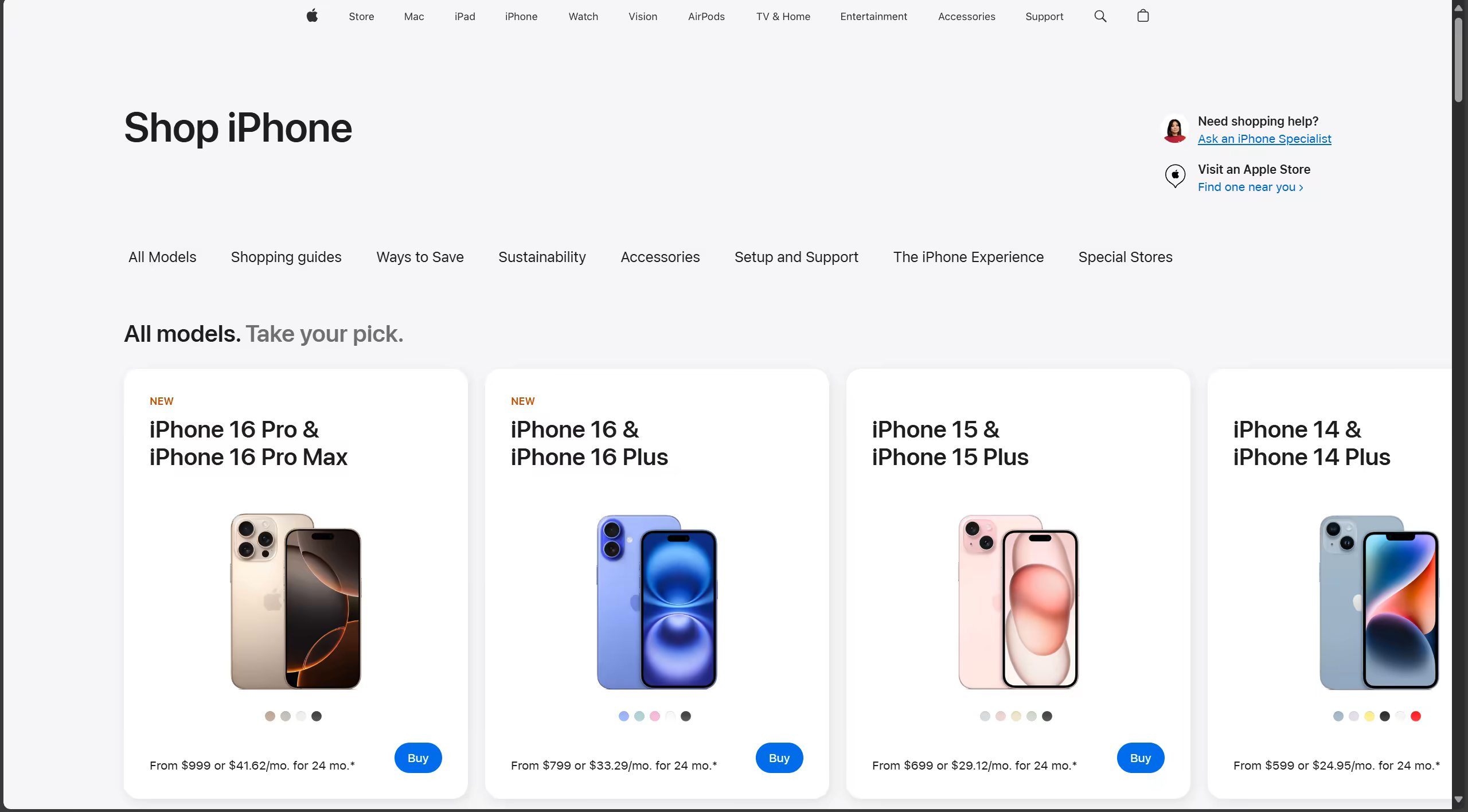Select Desert Titanium swatch for iPhone 16 Pro
Viewport: 1468px width, 812px height.
coord(270,716)
